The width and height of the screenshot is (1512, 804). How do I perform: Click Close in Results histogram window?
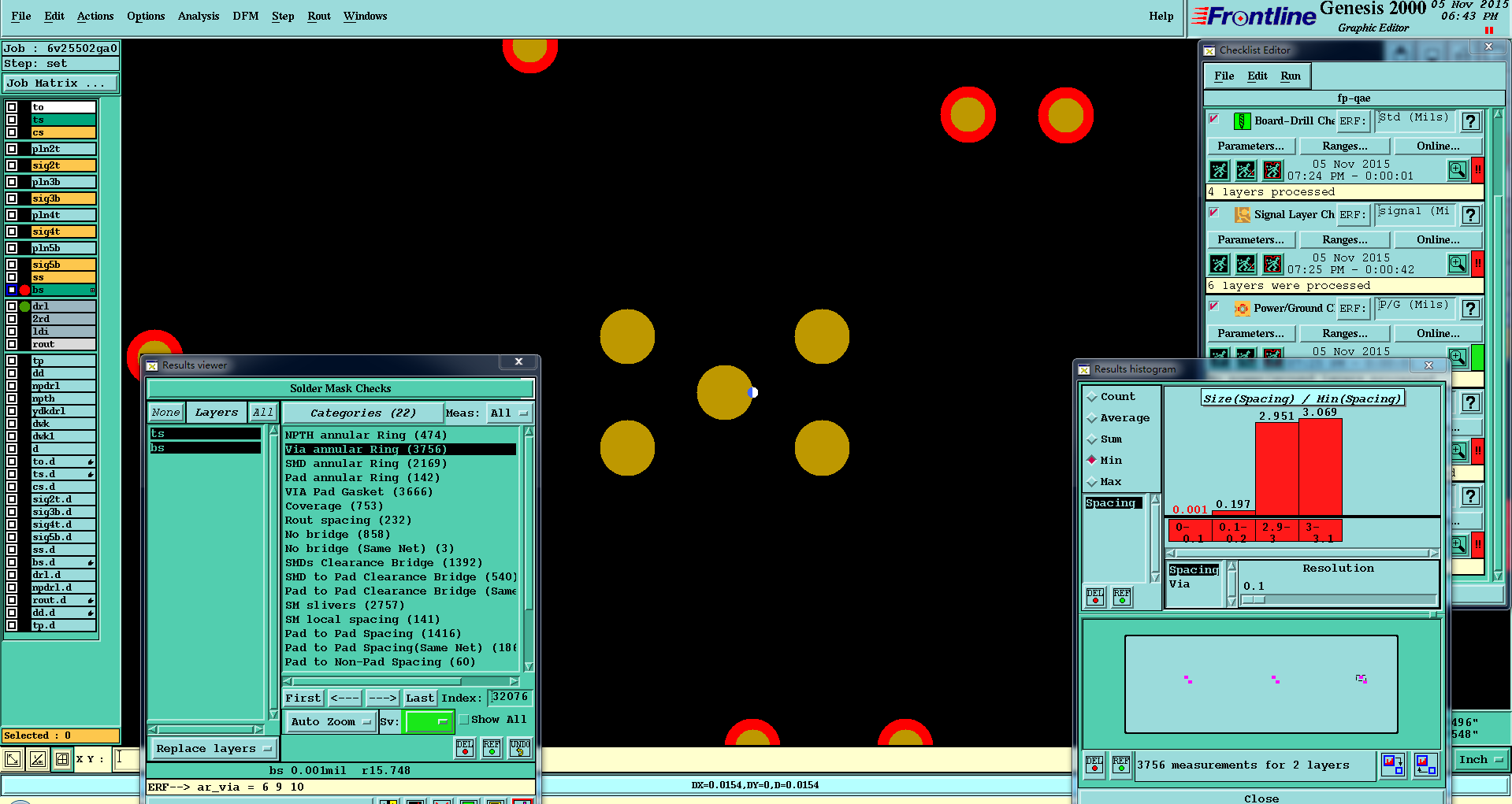[x=1261, y=798]
